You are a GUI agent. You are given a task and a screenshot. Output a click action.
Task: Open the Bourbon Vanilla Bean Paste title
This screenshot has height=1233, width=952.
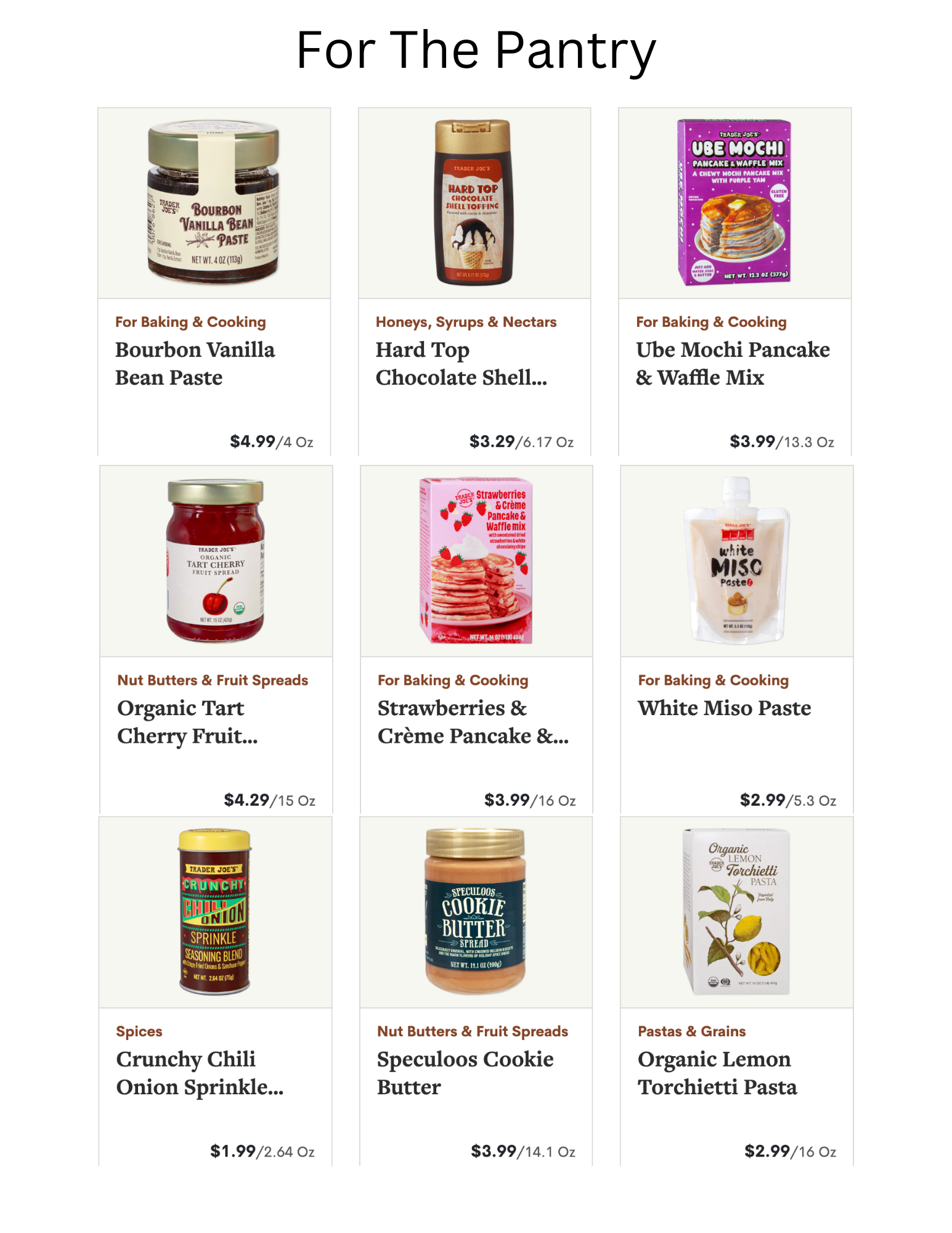(195, 364)
